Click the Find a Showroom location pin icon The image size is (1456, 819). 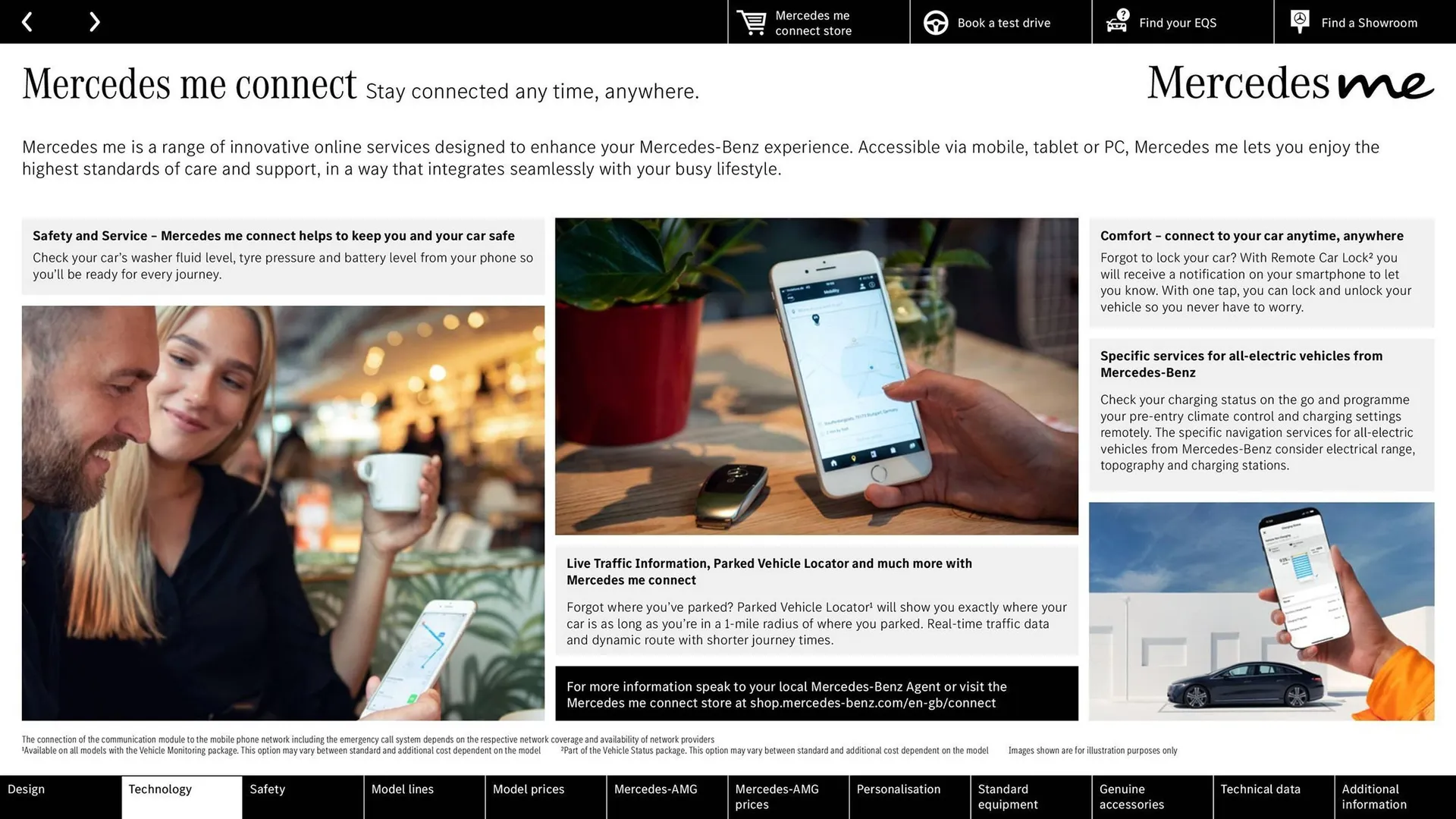(x=1299, y=22)
